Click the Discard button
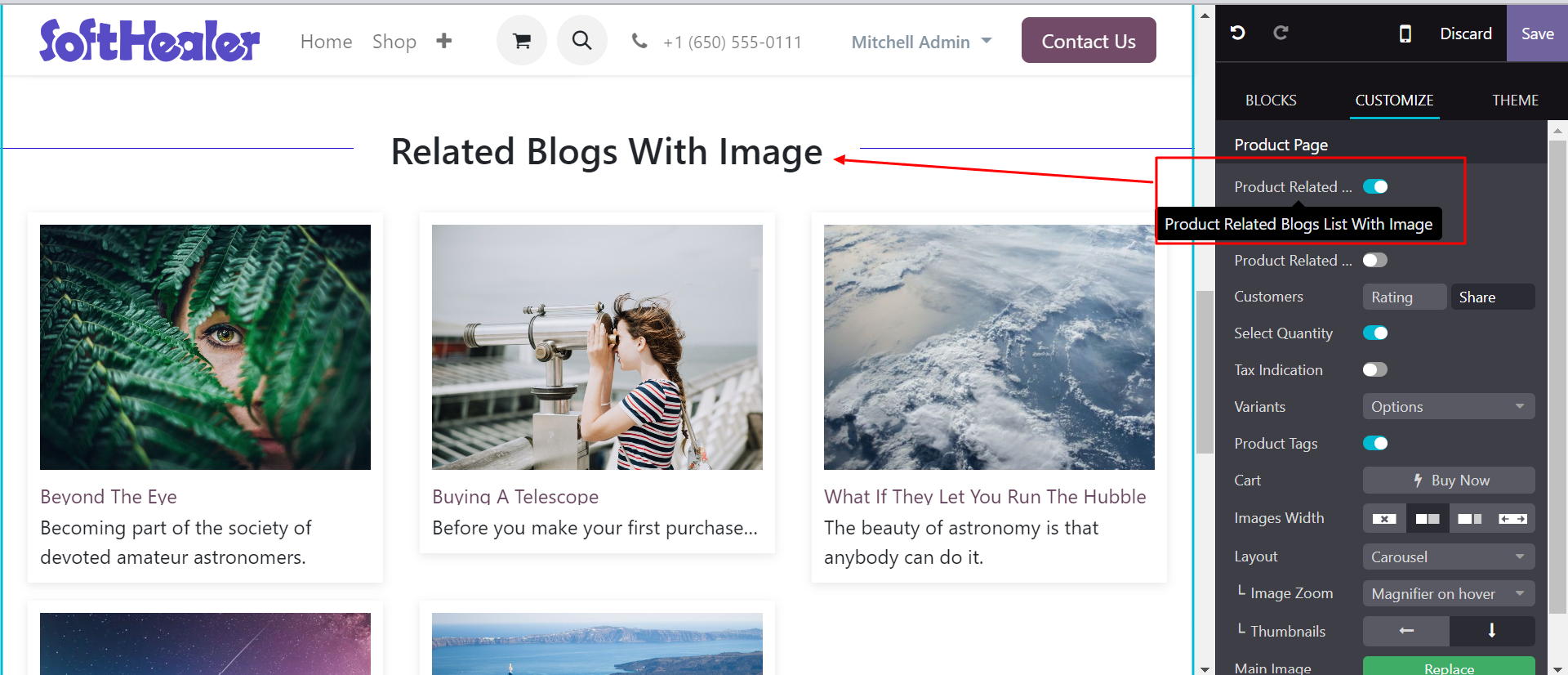The image size is (1568, 675). 1466,34
